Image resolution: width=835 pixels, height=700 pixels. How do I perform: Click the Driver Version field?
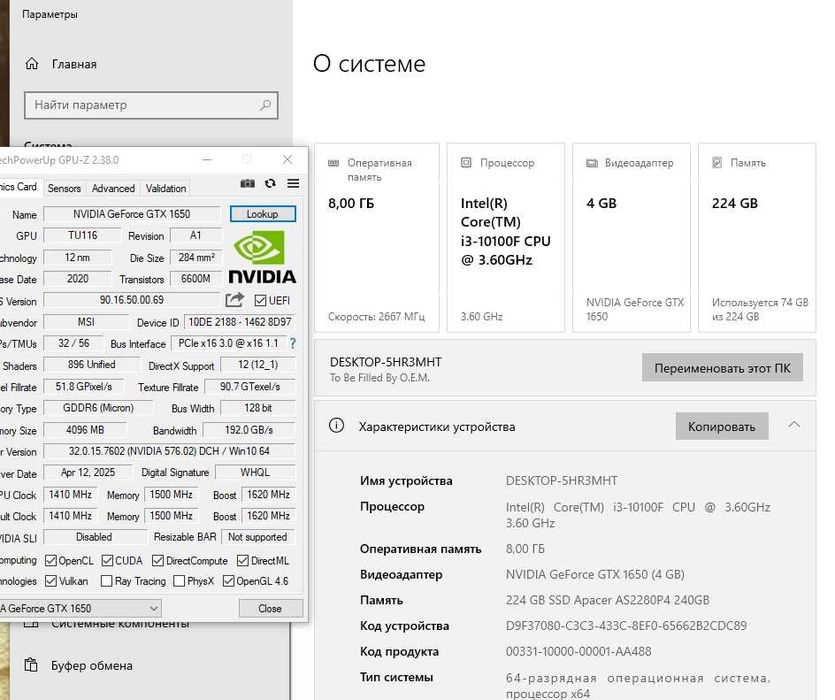[169, 451]
